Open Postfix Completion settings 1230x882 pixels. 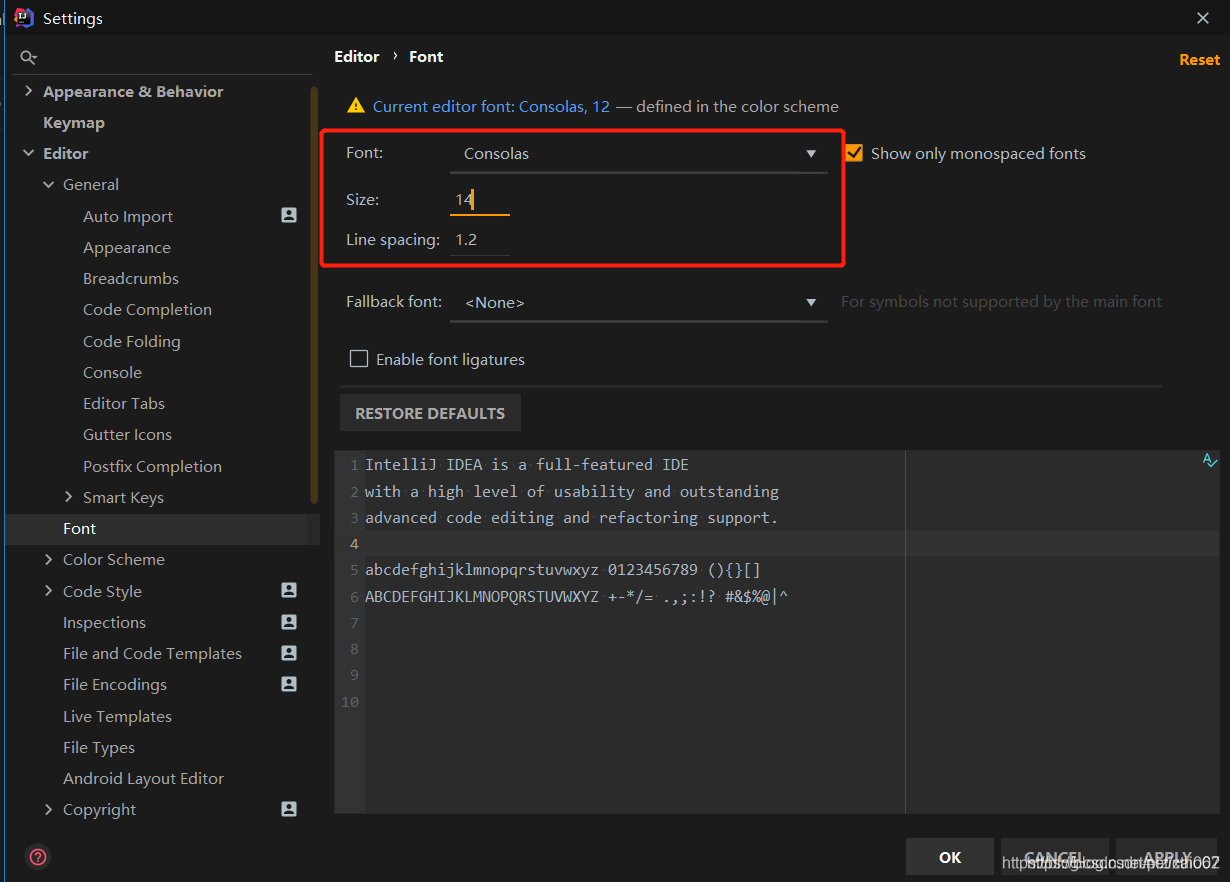tap(152, 466)
